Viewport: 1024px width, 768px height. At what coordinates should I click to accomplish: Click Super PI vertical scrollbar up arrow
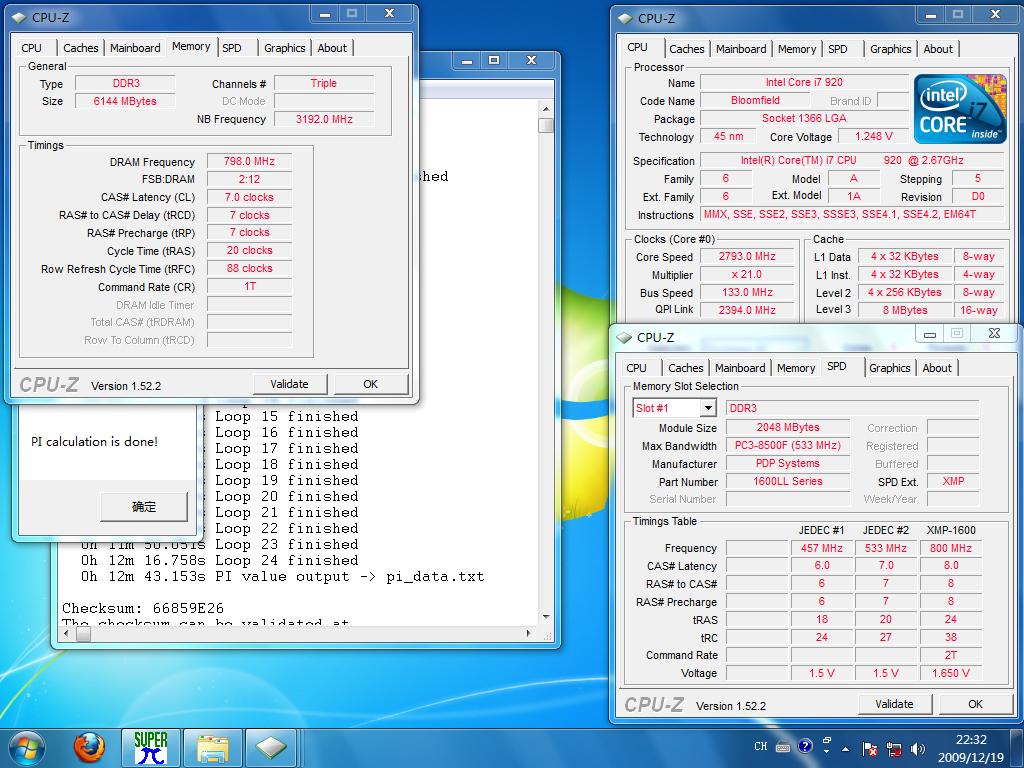(546, 109)
